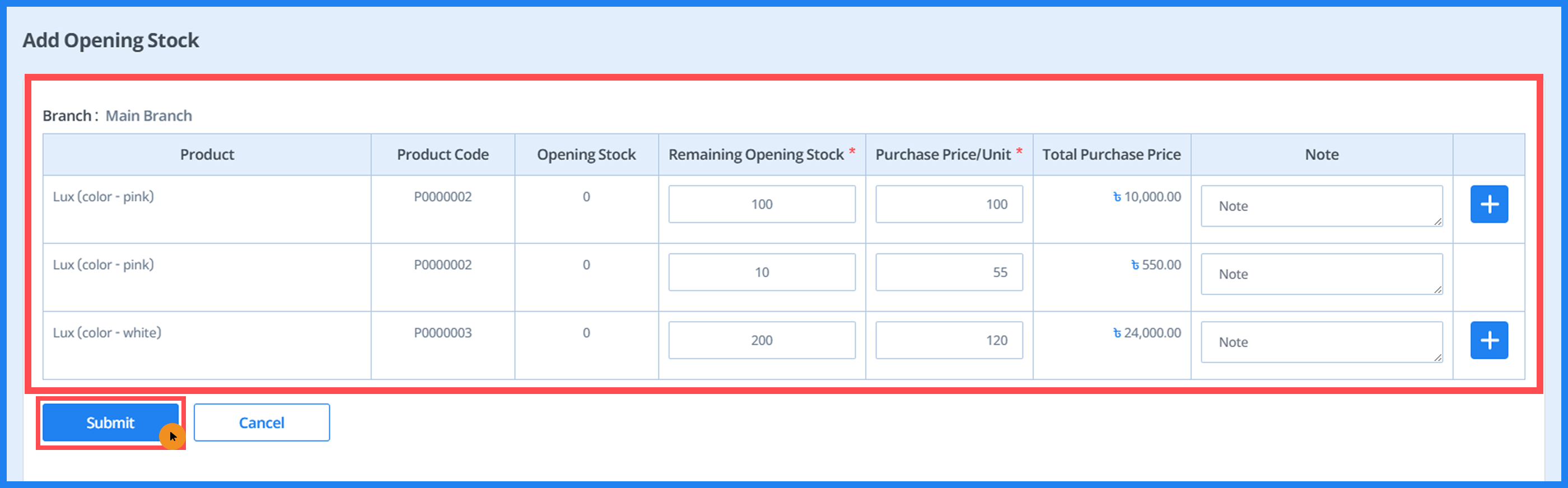Viewport: 1568px width, 488px height.
Task: Click the 24,000.00 total purchase price value
Action: [1147, 333]
